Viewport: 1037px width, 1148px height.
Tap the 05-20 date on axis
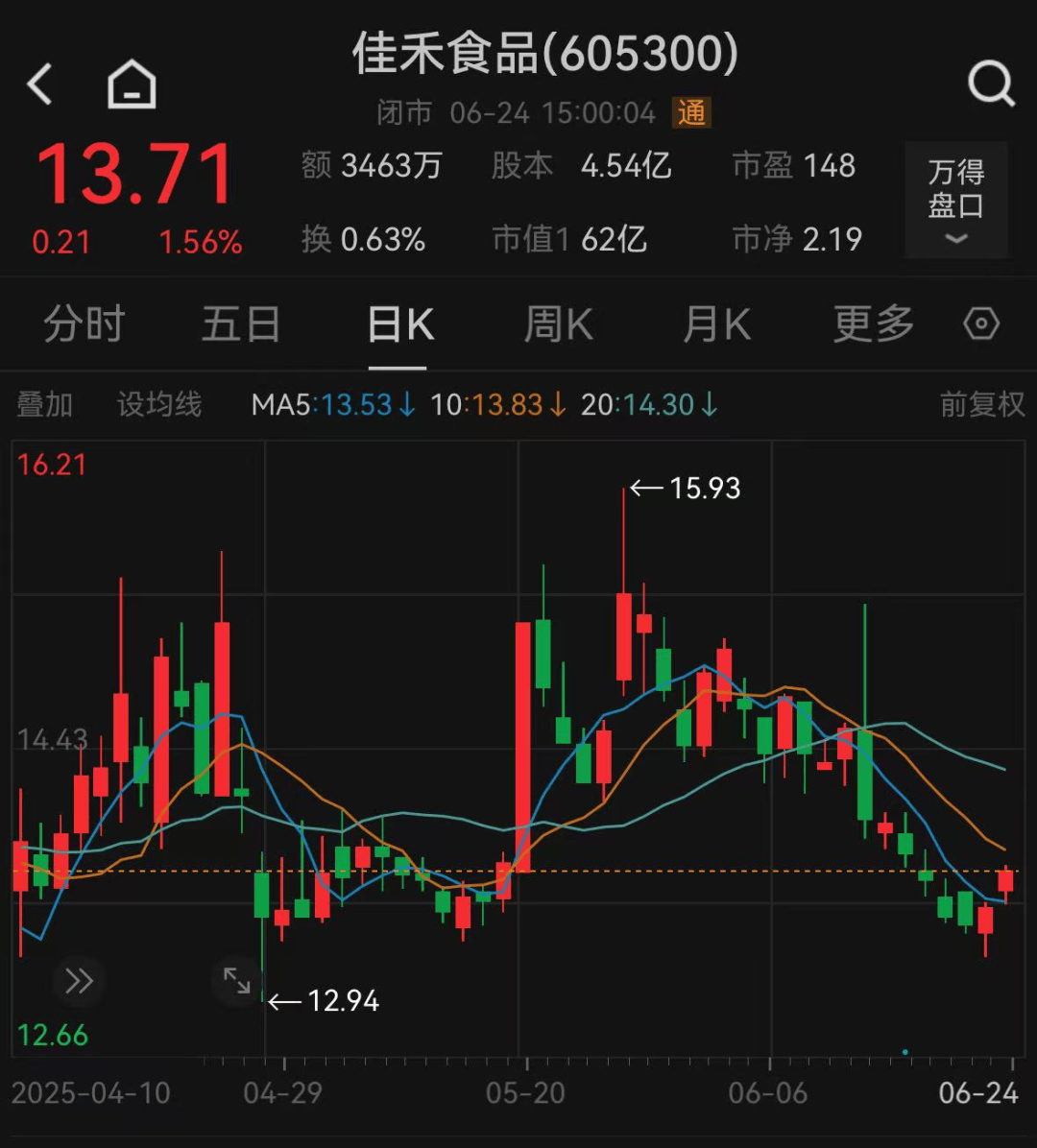(x=525, y=1093)
